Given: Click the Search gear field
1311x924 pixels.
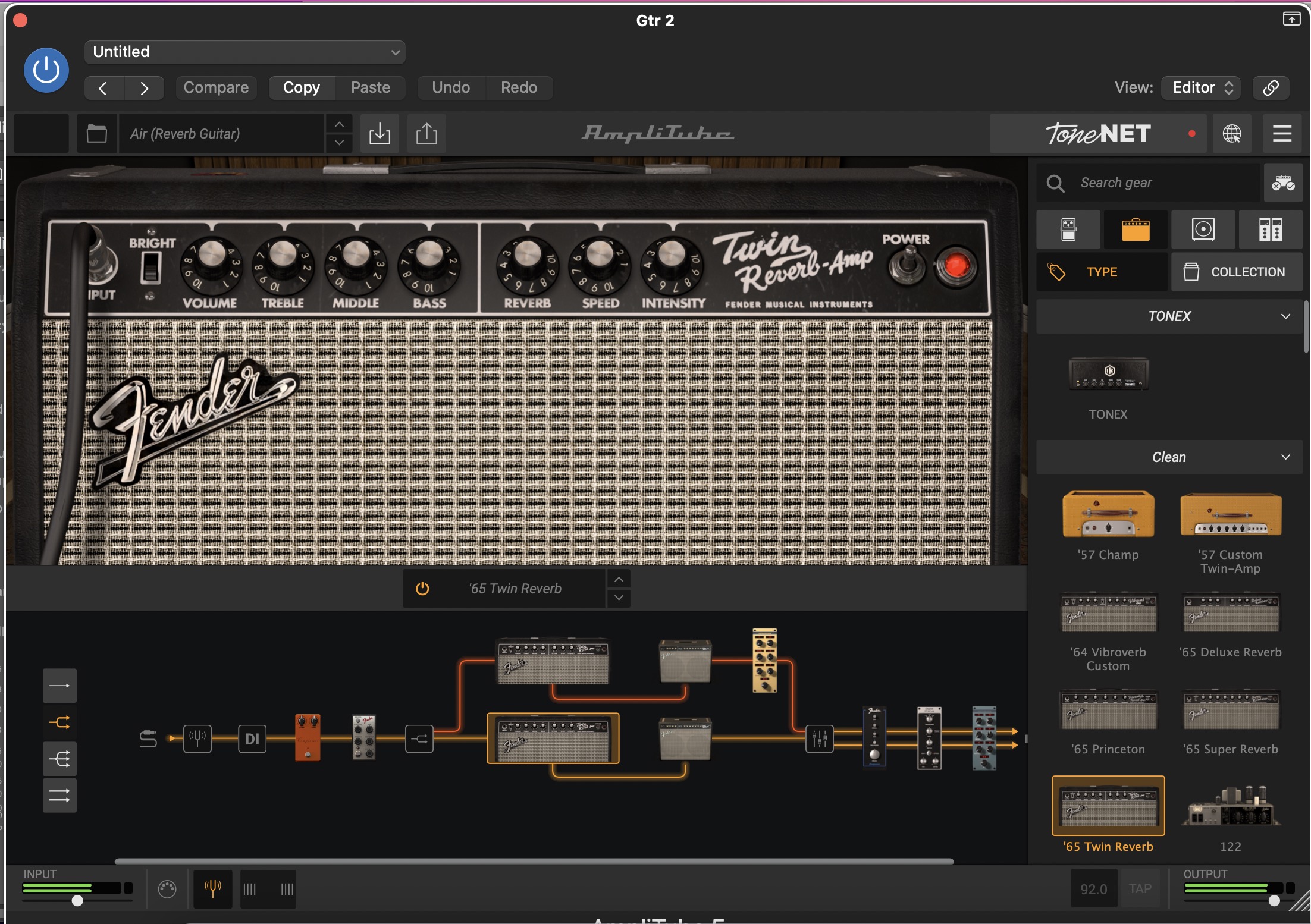Looking at the screenshot, I should pyautogui.click(x=1148, y=183).
